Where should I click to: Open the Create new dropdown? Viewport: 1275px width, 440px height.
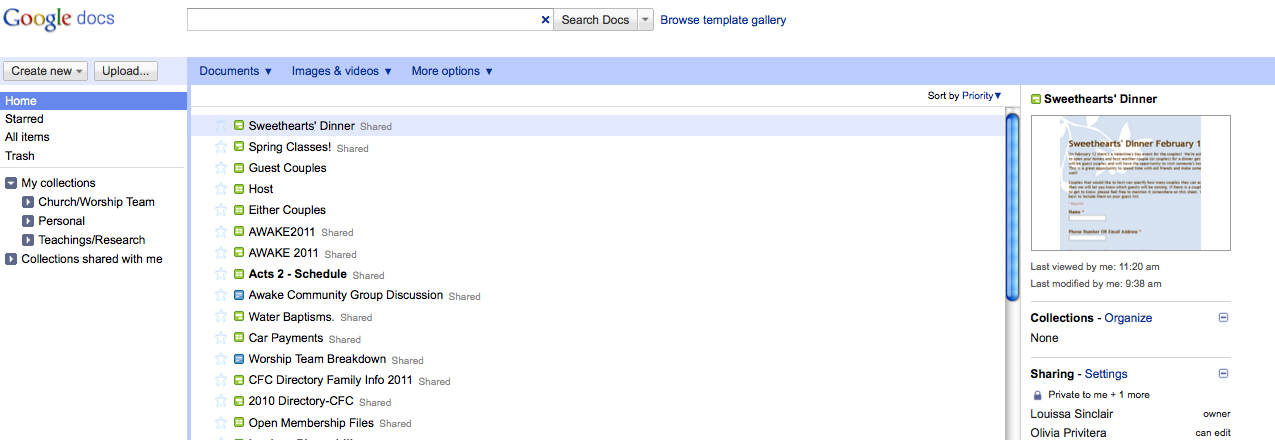(x=46, y=71)
